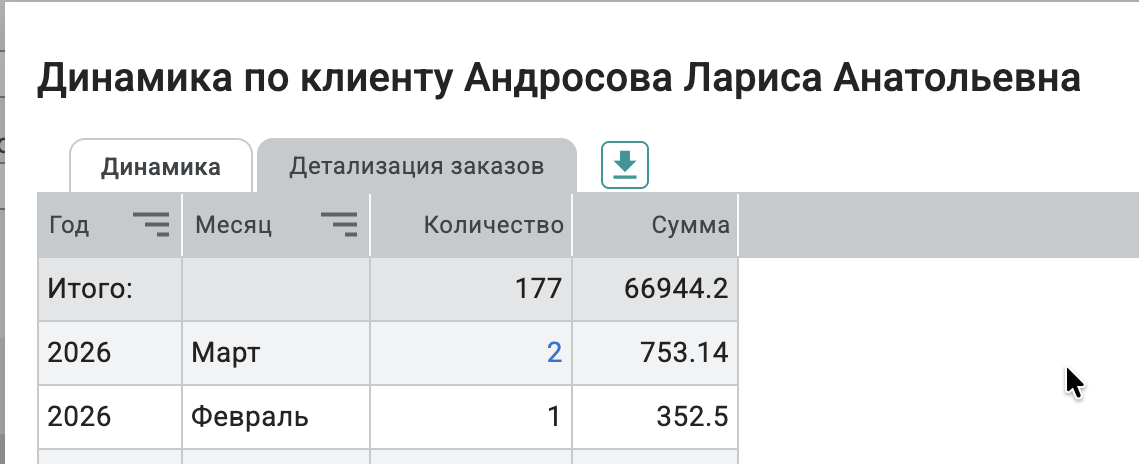Screen dimensions: 1139x464
Task: Click the Март month cell
Action: point(227,353)
